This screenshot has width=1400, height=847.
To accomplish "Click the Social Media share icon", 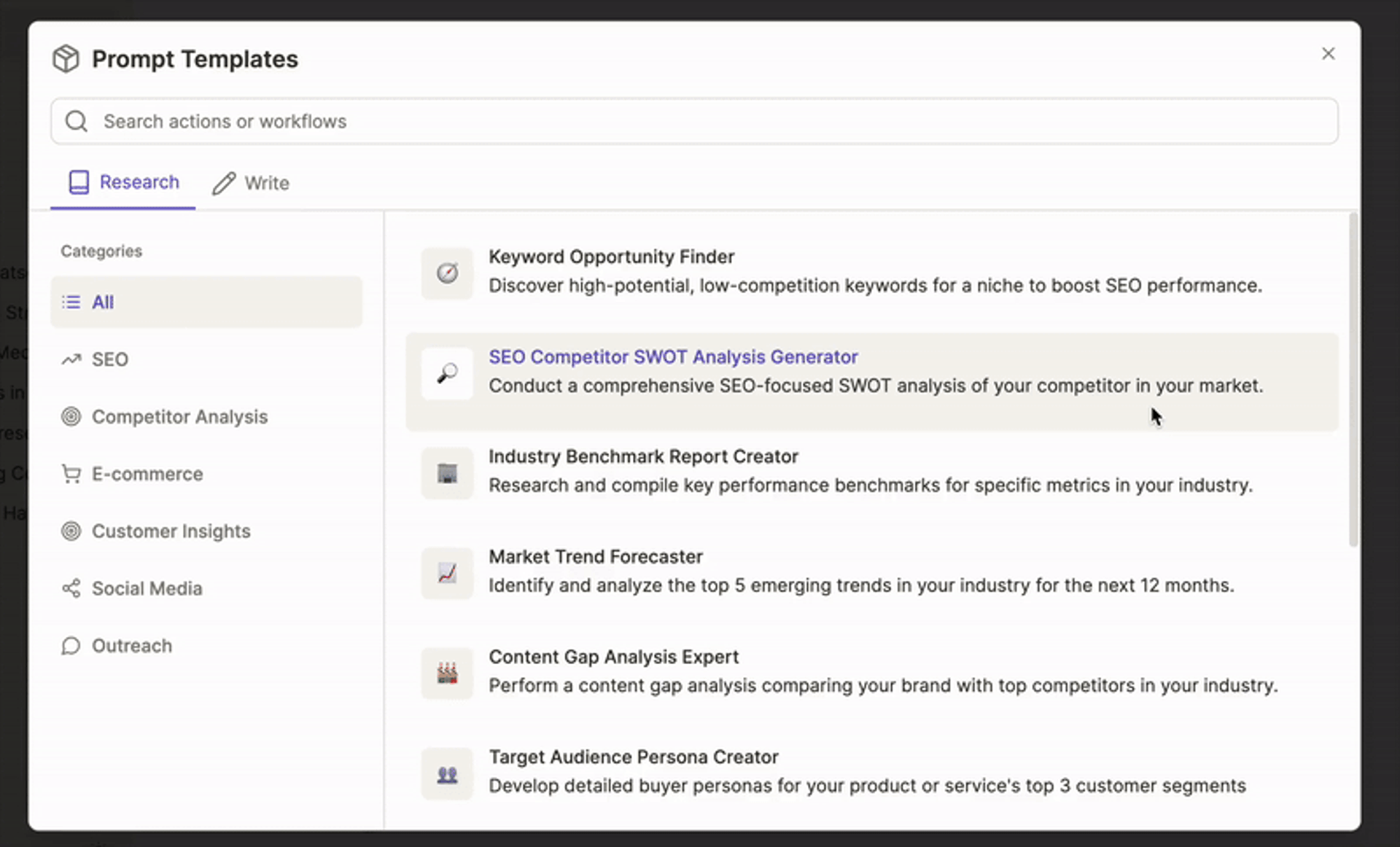I will point(71,588).
